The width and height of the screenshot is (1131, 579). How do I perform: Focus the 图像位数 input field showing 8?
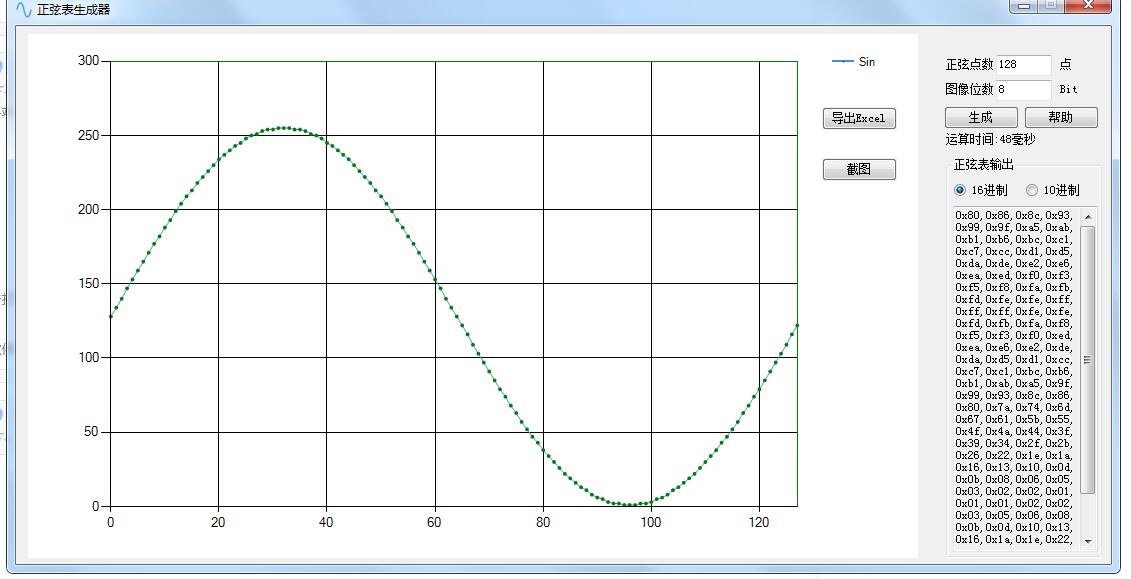click(x=1024, y=89)
